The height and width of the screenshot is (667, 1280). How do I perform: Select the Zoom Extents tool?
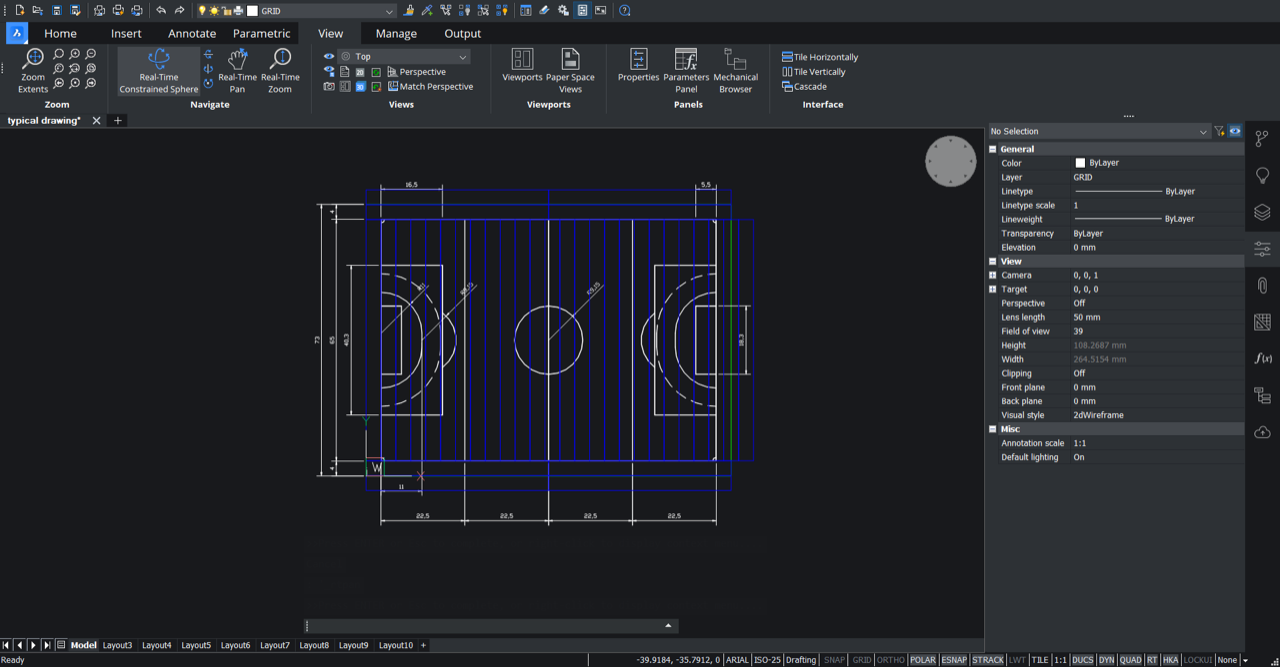point(32,70)
